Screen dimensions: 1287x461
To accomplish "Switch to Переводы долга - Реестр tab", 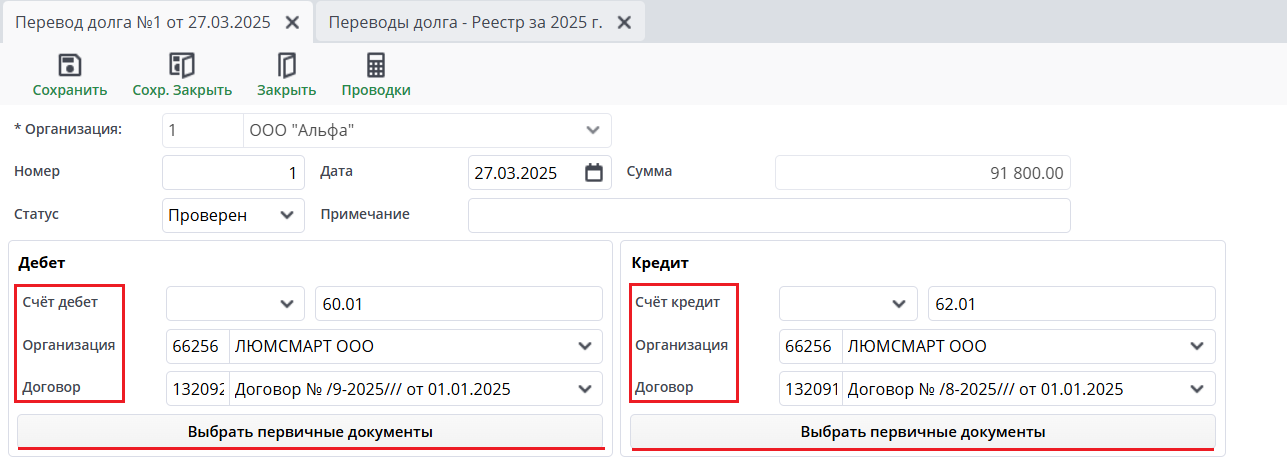I will point(465,22).
